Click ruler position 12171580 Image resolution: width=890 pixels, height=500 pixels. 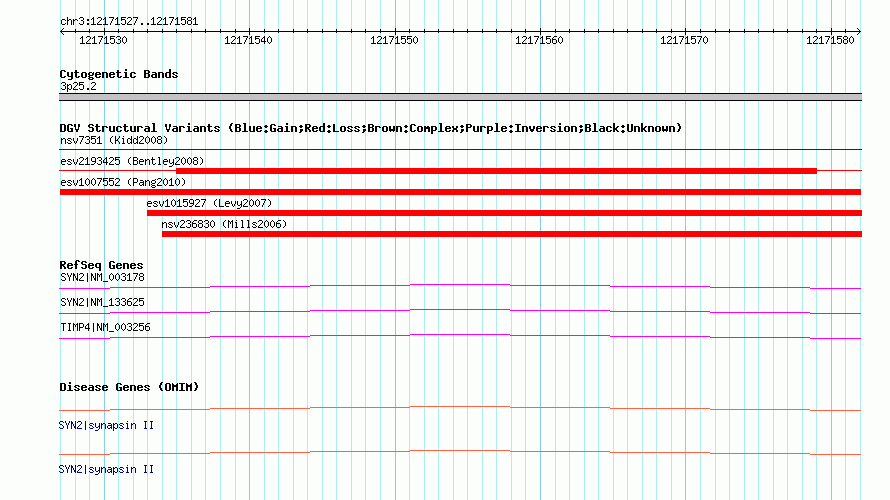tap(830, 40)
